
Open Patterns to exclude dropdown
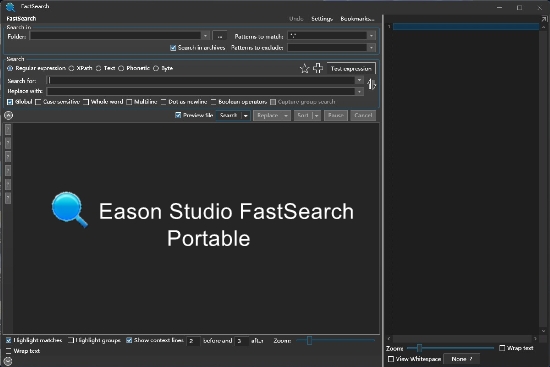(x=371, y=48)
